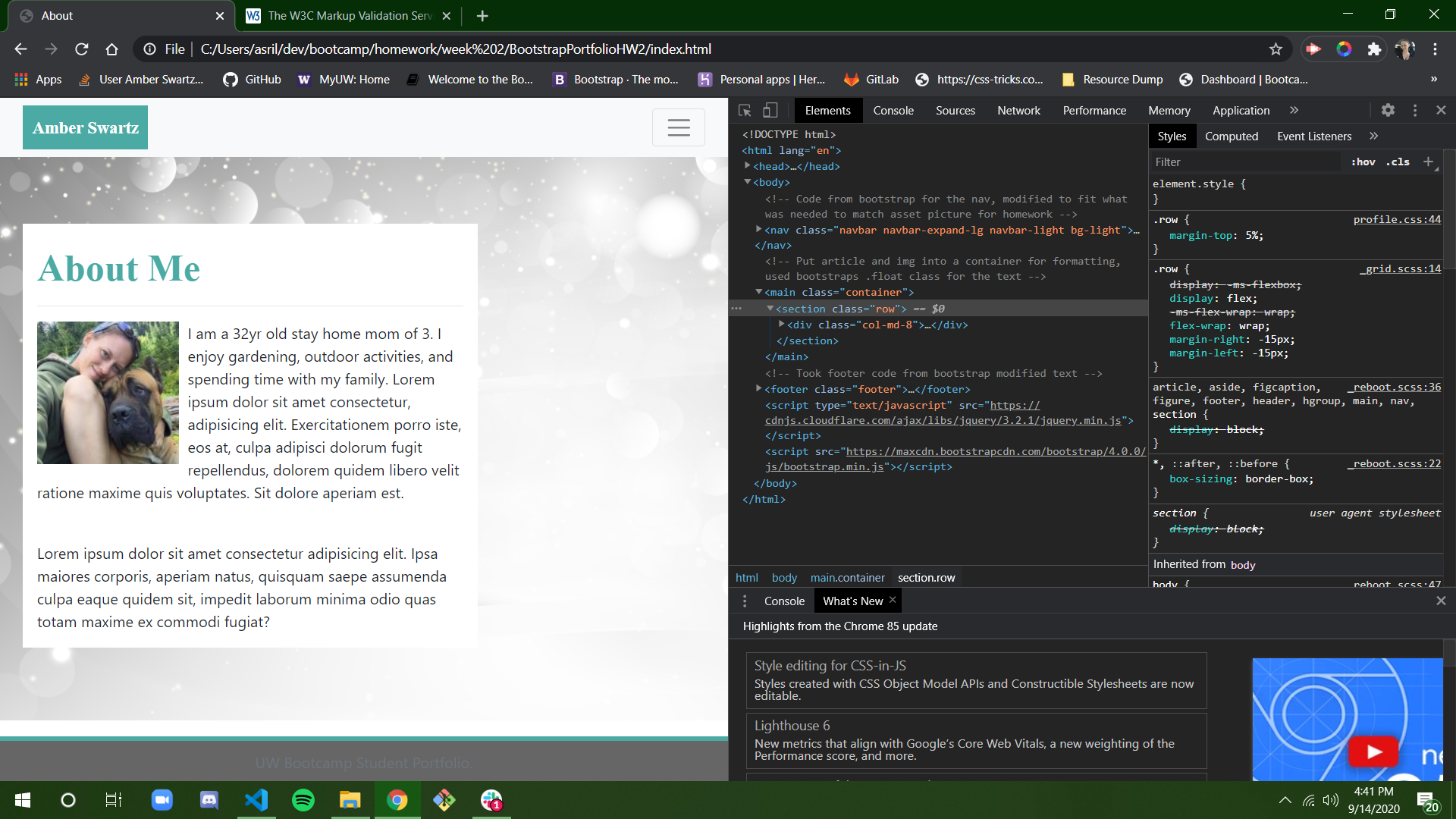
Task: Toggle :hov pseudo-class state editor
Action: click(x=1363, y=162)
